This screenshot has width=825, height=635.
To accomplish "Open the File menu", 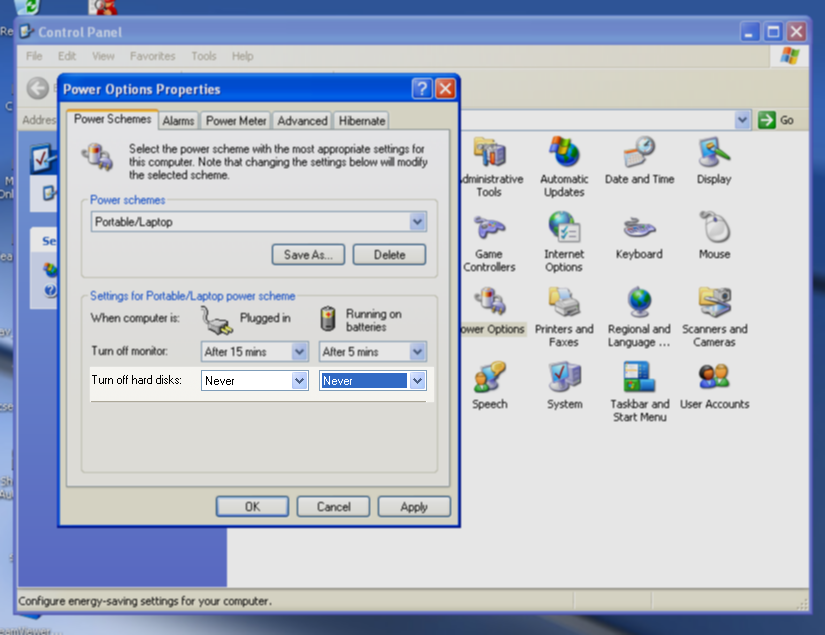I will 34,56.
